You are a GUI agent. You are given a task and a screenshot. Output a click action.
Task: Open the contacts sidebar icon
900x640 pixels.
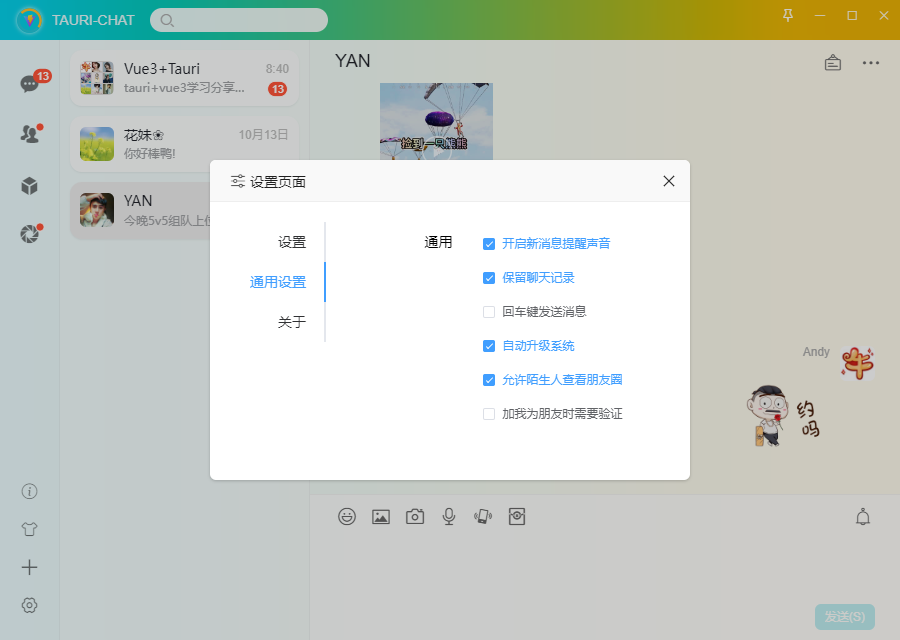click(x=29, y=134)
